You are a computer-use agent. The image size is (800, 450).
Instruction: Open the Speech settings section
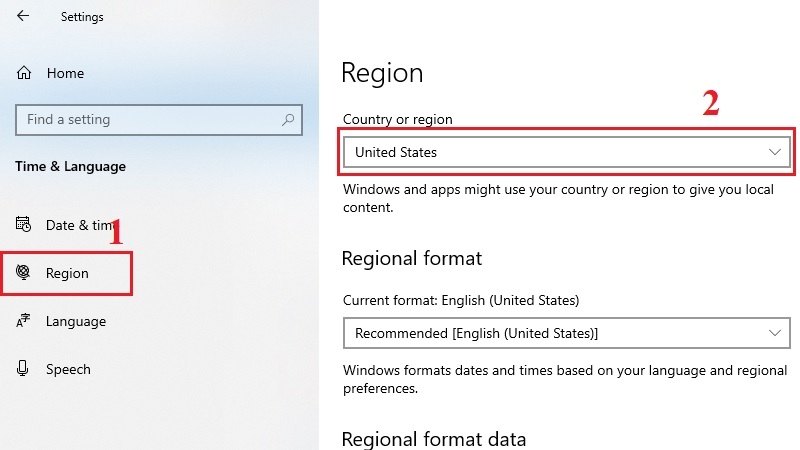coord(68,369)
